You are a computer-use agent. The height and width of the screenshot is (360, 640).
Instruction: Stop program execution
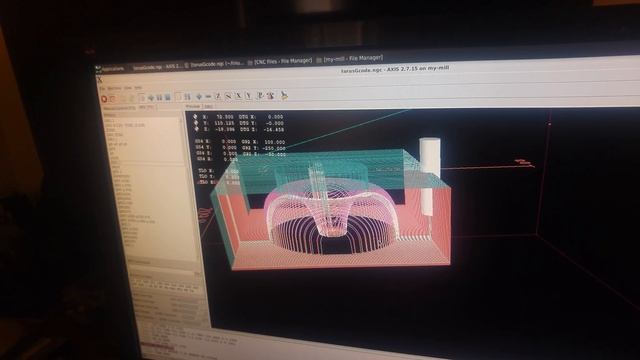(x=168, y=98)
